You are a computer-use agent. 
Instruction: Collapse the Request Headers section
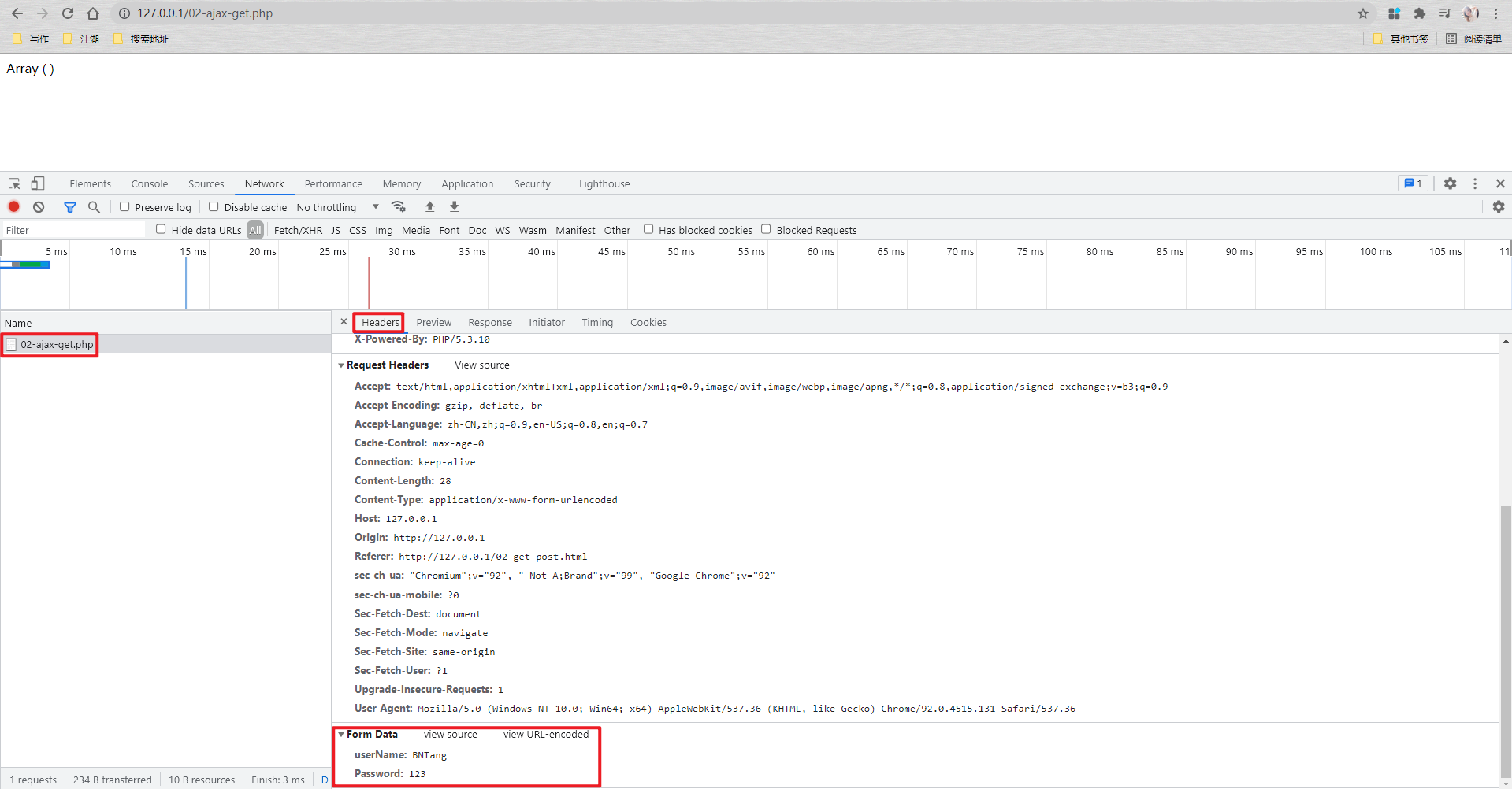[341, 365]
